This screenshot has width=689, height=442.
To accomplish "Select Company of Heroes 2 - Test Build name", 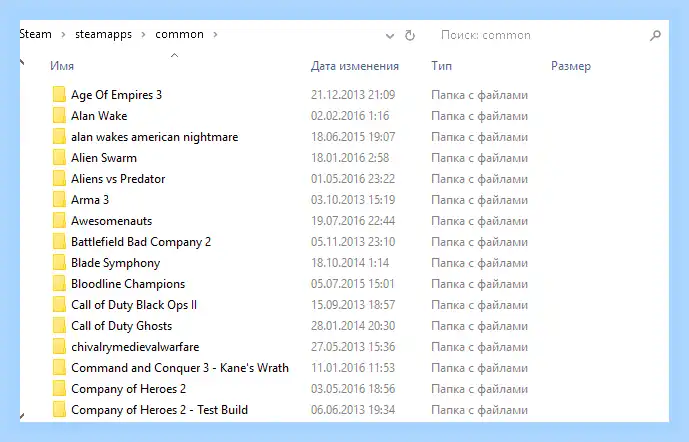I will pos(160,410).
